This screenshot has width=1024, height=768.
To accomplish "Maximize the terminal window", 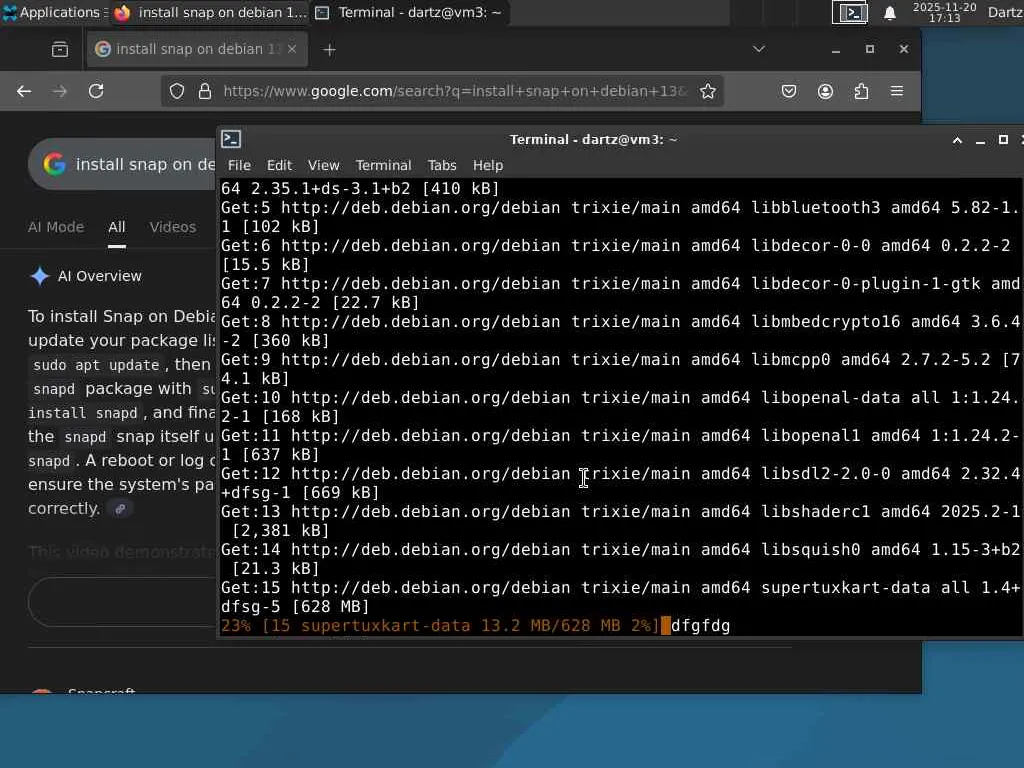I will [1003, 140].
